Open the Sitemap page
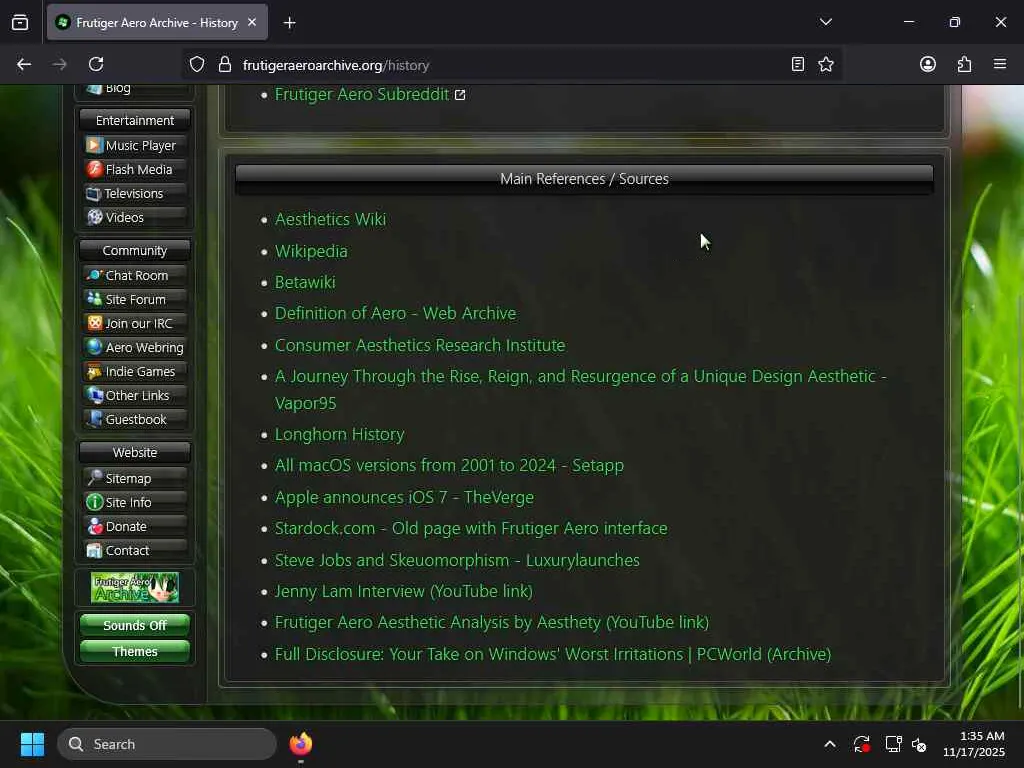Viewport: 1024px width, 768px height. tap(135, 478)
